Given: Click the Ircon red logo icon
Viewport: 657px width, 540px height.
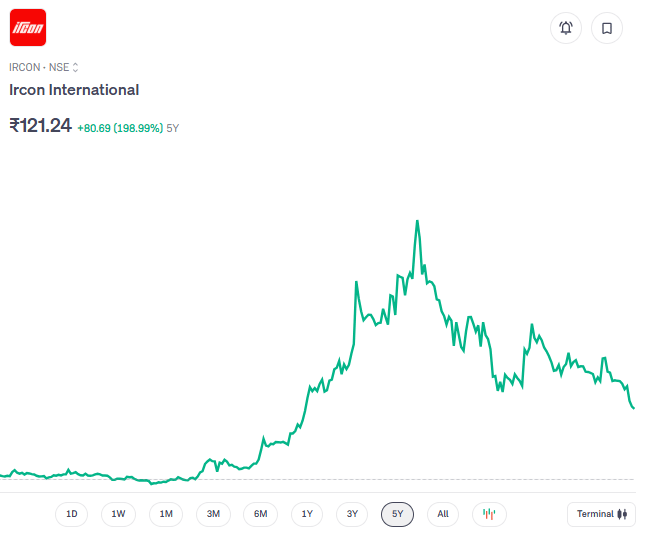Looking at the screenshot, I should 27,28.
